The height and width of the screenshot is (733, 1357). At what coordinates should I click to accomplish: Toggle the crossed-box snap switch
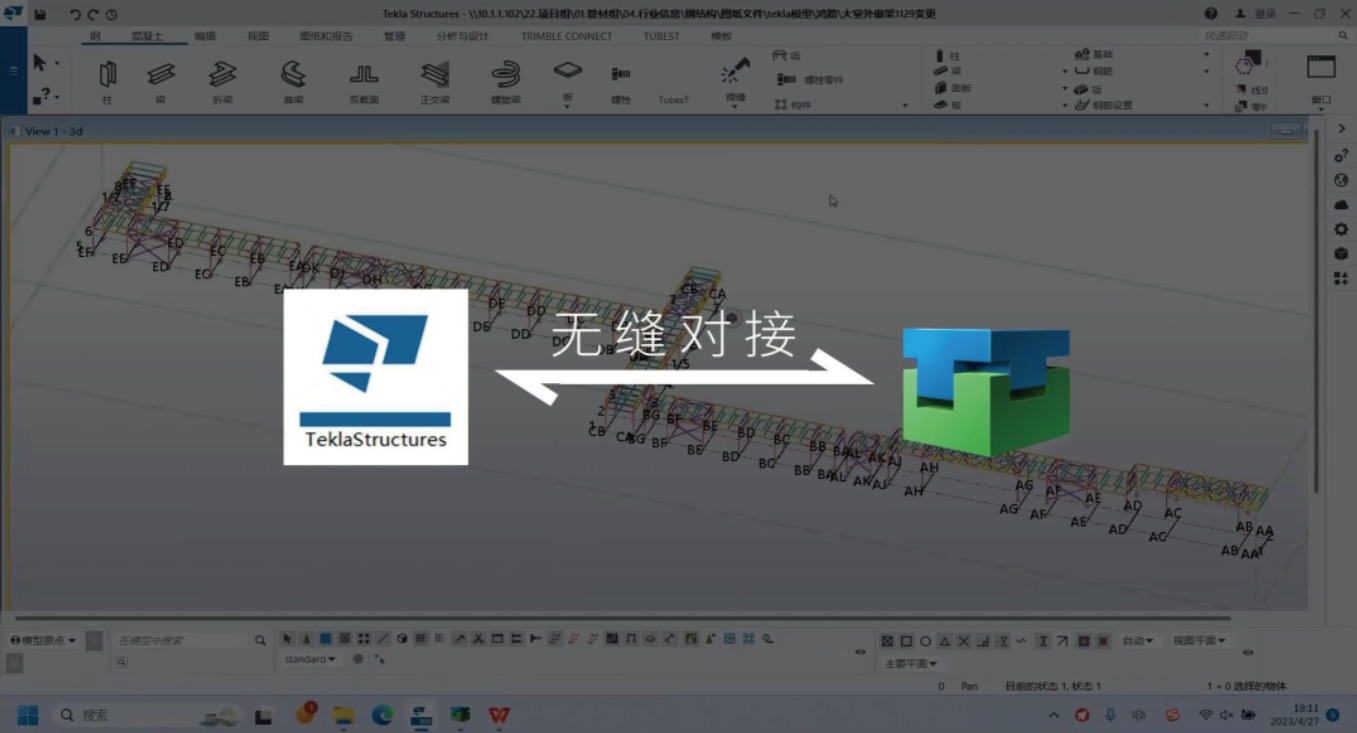coord(887,641)
